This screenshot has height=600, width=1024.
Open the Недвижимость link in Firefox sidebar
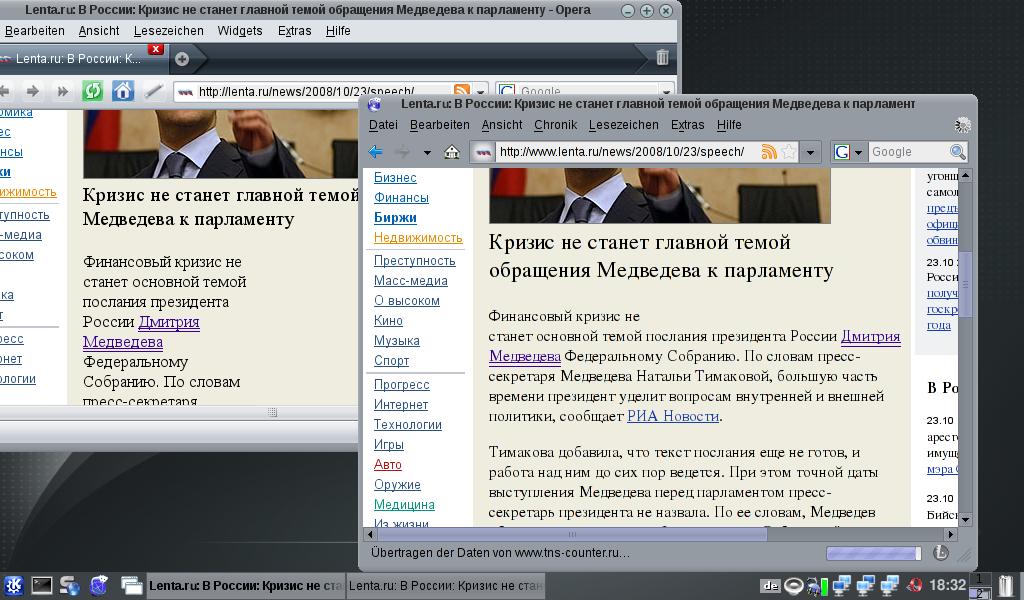[418, 238]
